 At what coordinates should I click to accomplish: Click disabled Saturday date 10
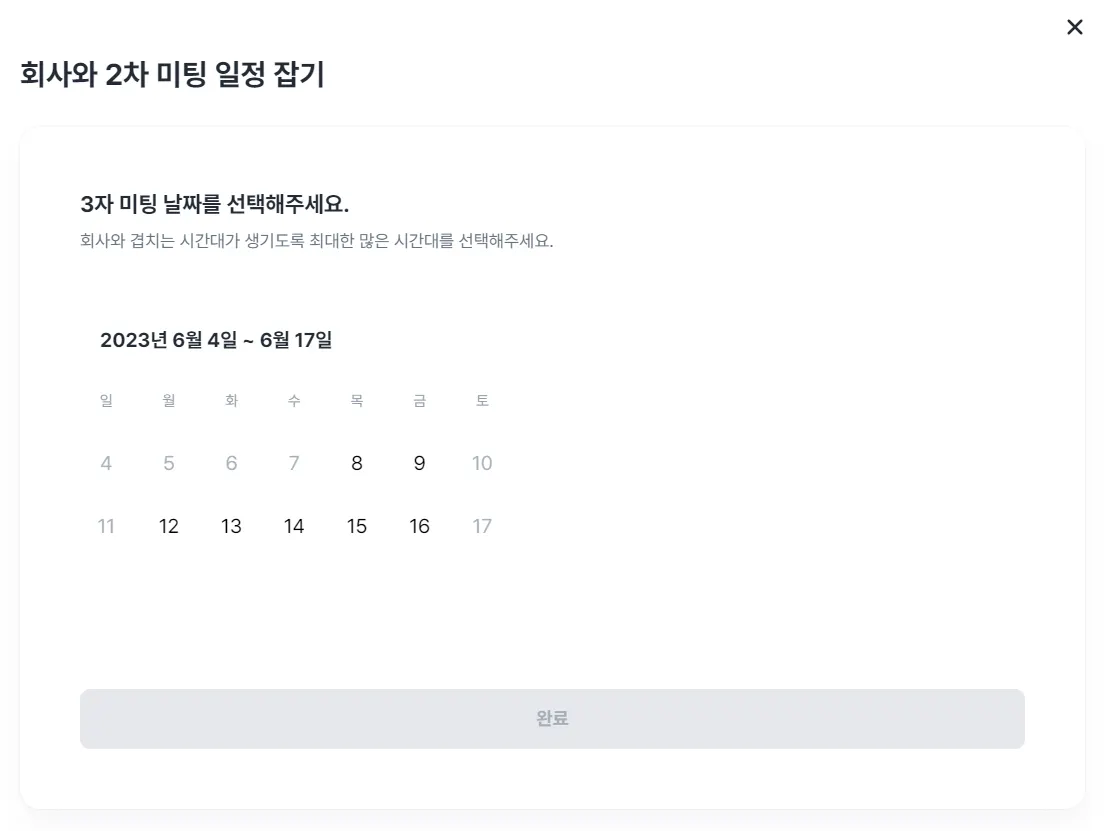click(482, 464)
